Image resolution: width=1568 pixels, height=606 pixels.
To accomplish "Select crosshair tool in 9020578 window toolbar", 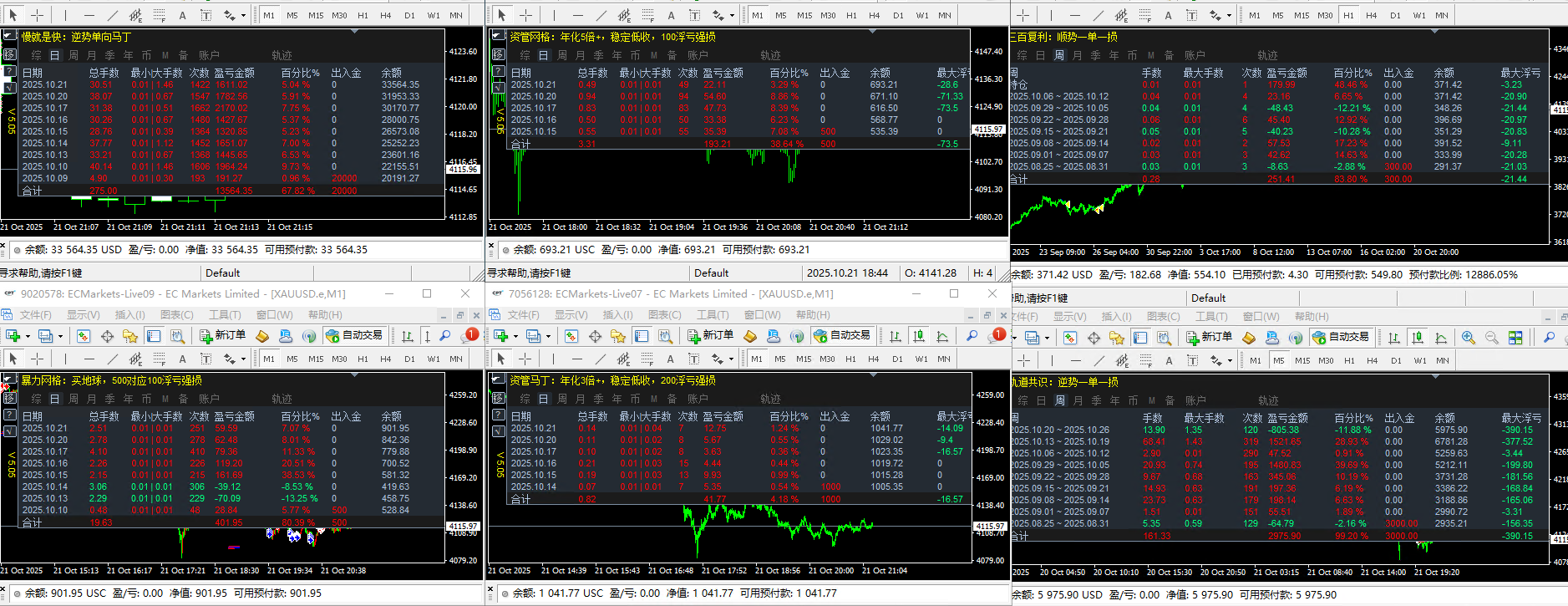I will click(x=37, y=359).
